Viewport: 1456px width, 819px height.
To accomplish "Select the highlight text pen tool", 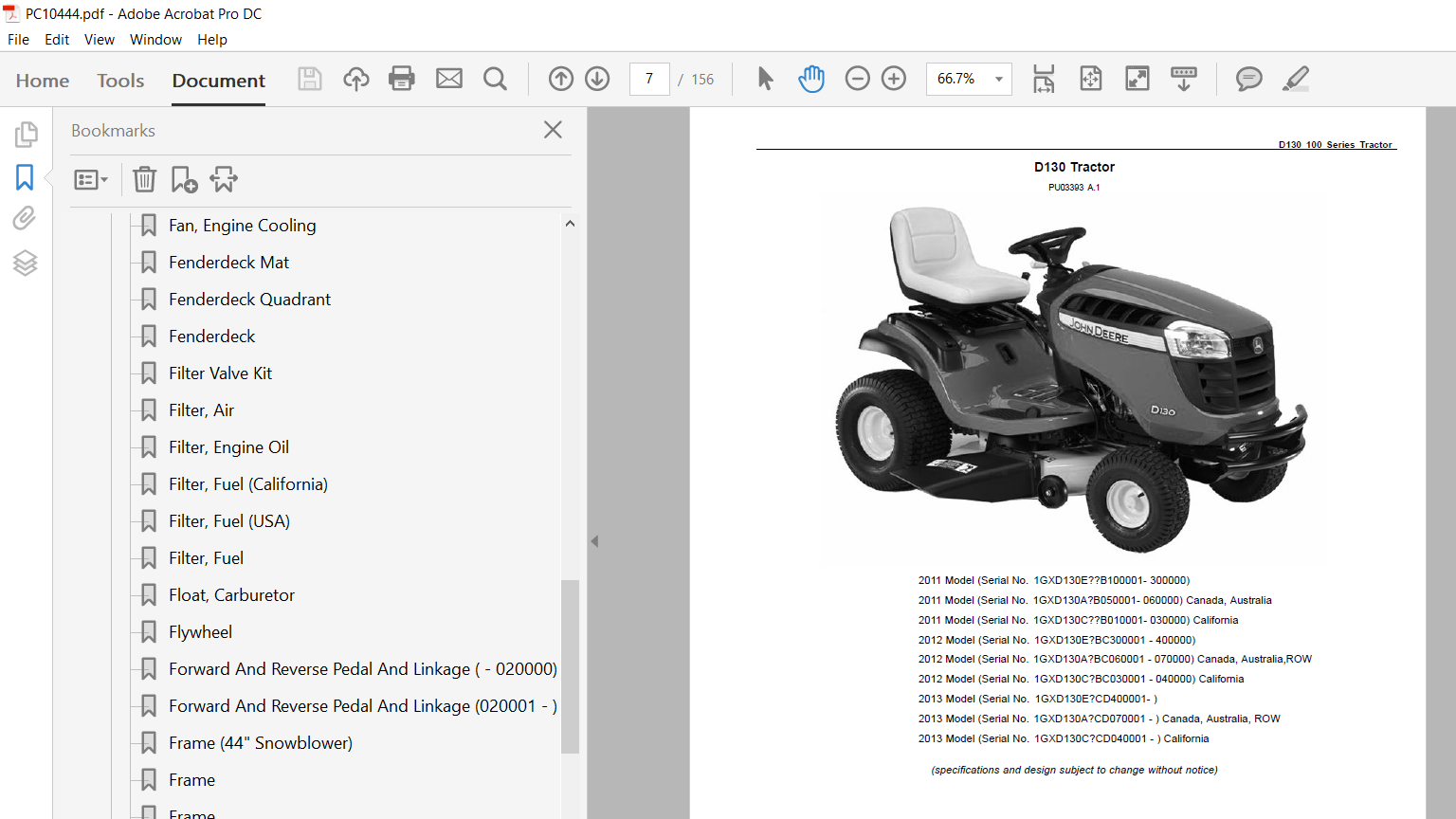I will (x=1296, y=79).
